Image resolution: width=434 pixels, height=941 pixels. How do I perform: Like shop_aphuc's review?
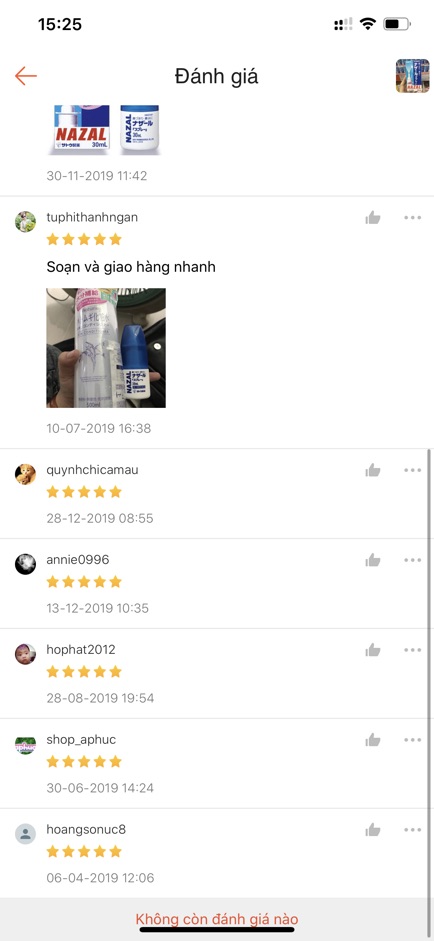point(373,740)
